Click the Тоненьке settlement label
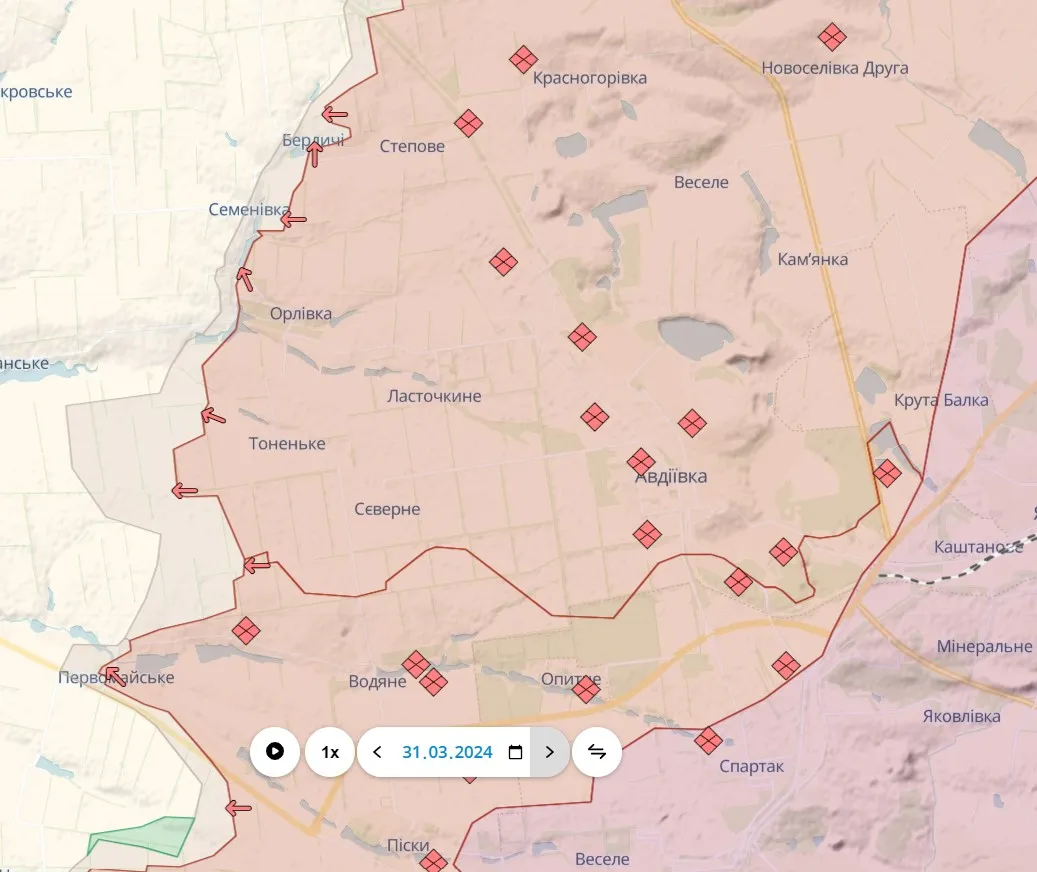Image resolution: width=1037 pixels, height=872 pixels. [287, 443]
